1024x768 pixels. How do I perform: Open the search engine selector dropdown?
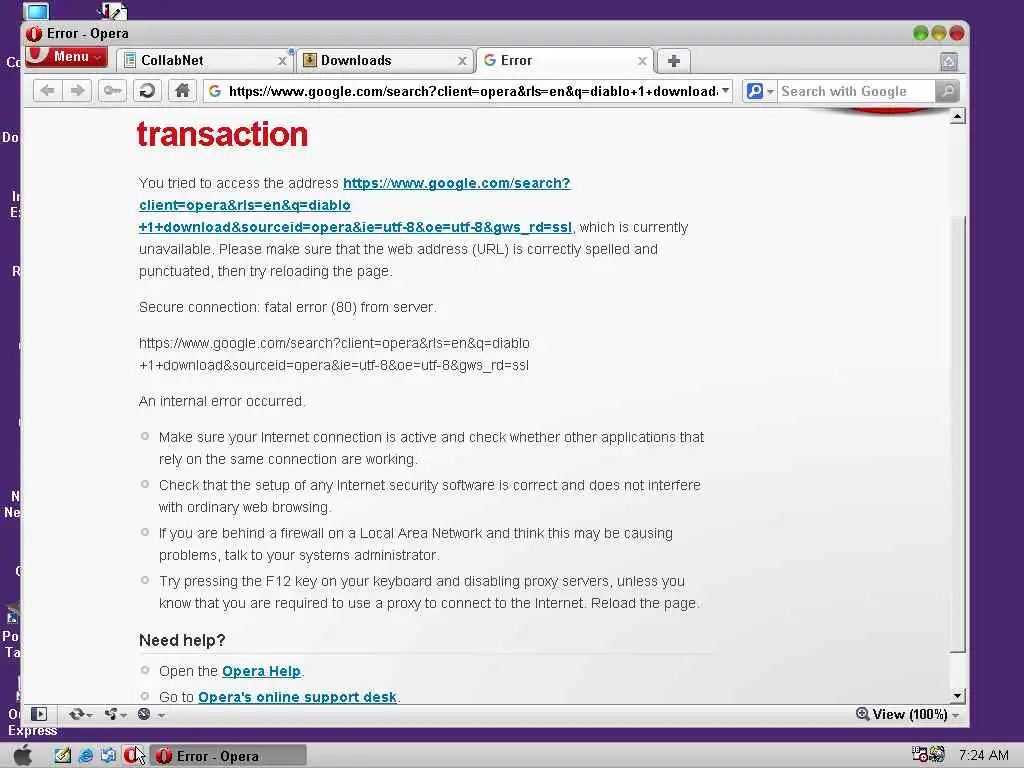[760, 91]
